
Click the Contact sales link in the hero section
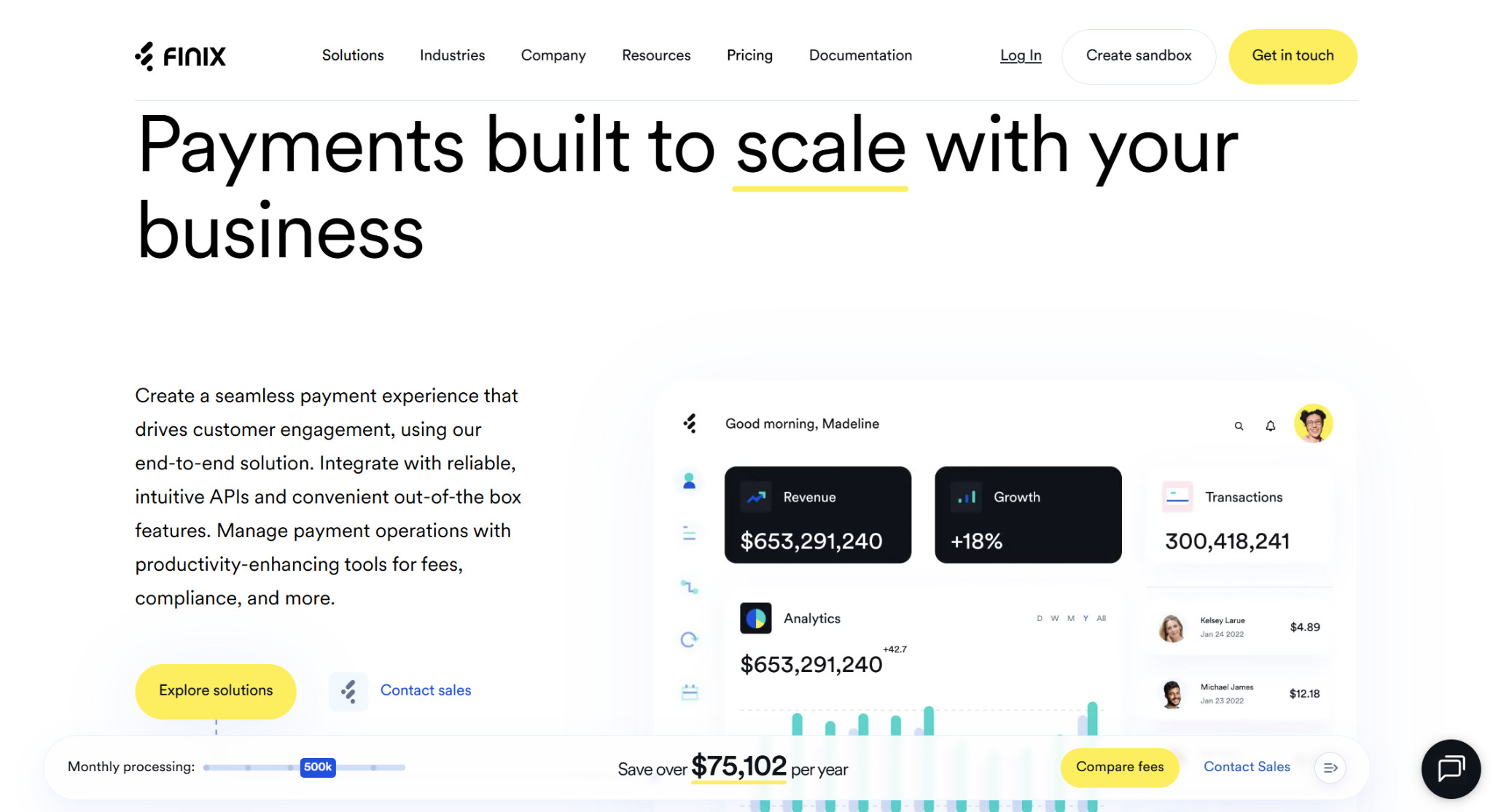pos(426,690)
